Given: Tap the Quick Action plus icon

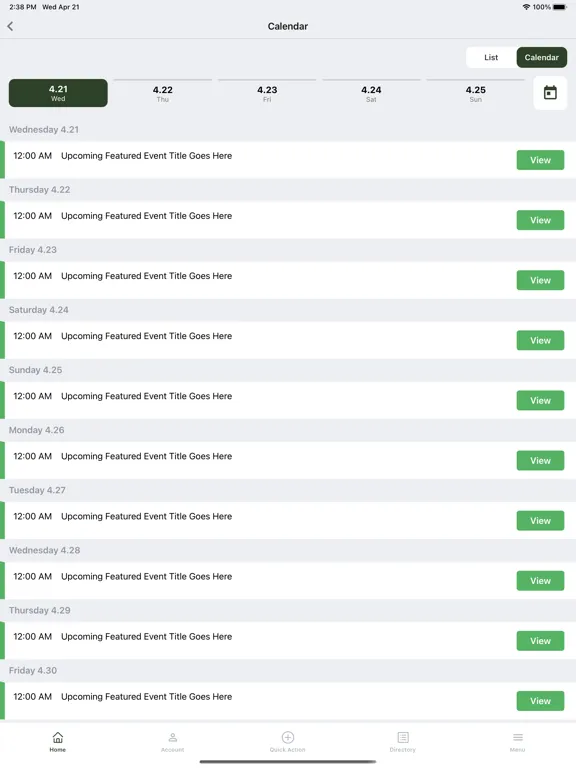Looking at the screenshot, I should pos(288,737).
